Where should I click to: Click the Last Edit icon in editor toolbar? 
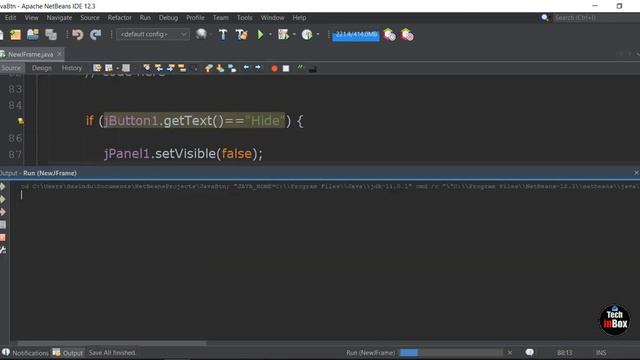point(97,68)
